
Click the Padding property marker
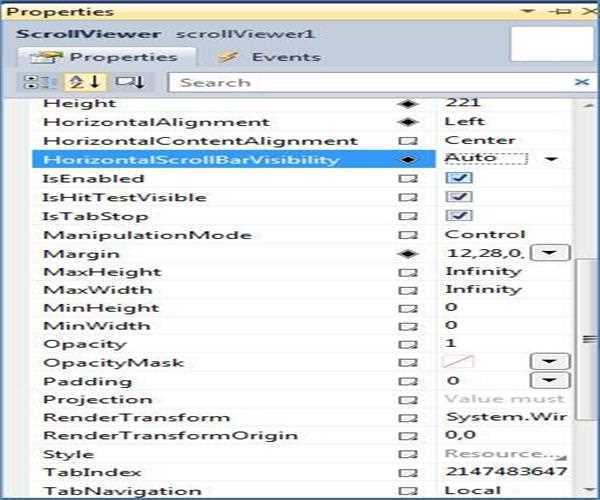[408, 381]
